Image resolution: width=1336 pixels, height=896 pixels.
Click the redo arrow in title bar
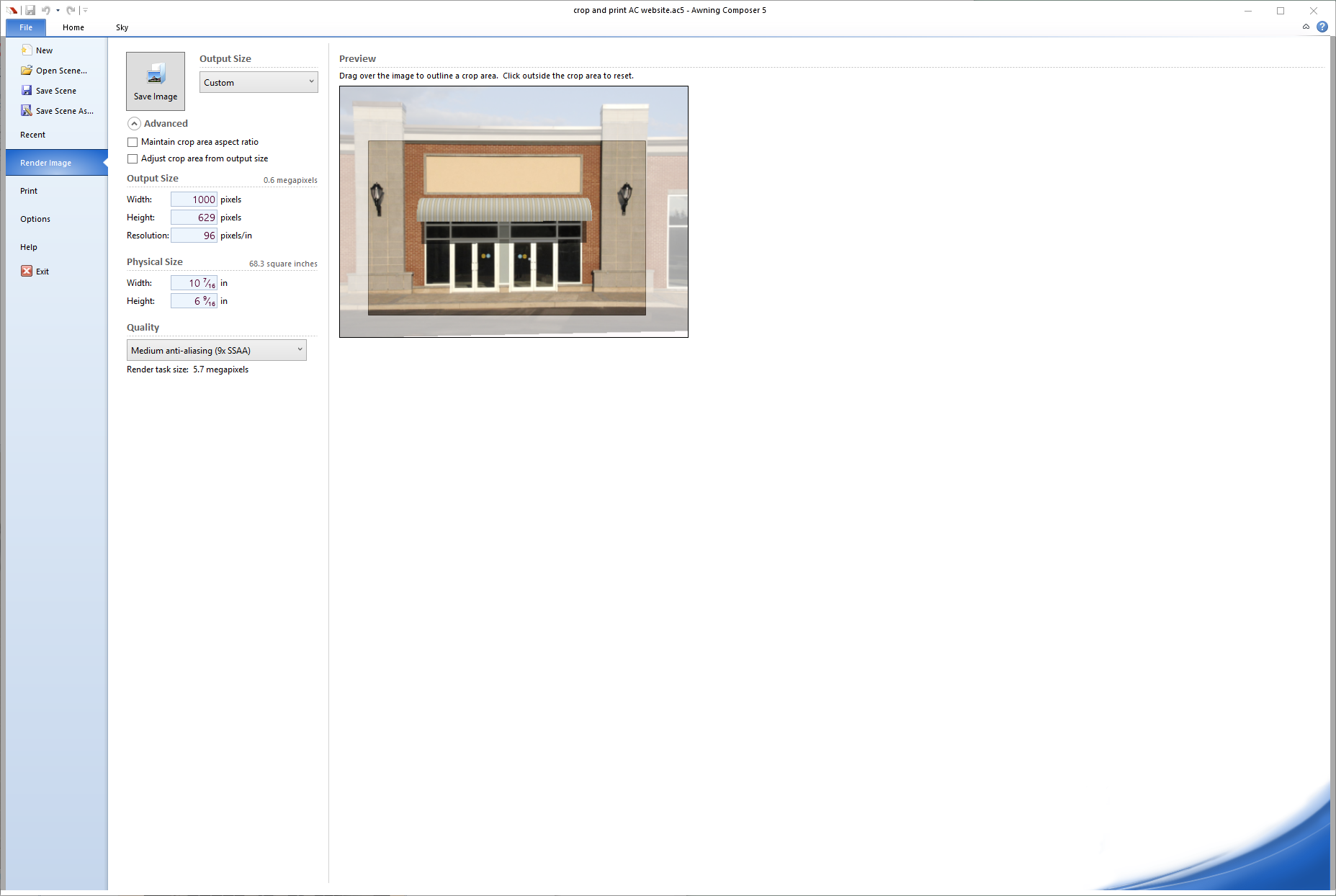71,10
